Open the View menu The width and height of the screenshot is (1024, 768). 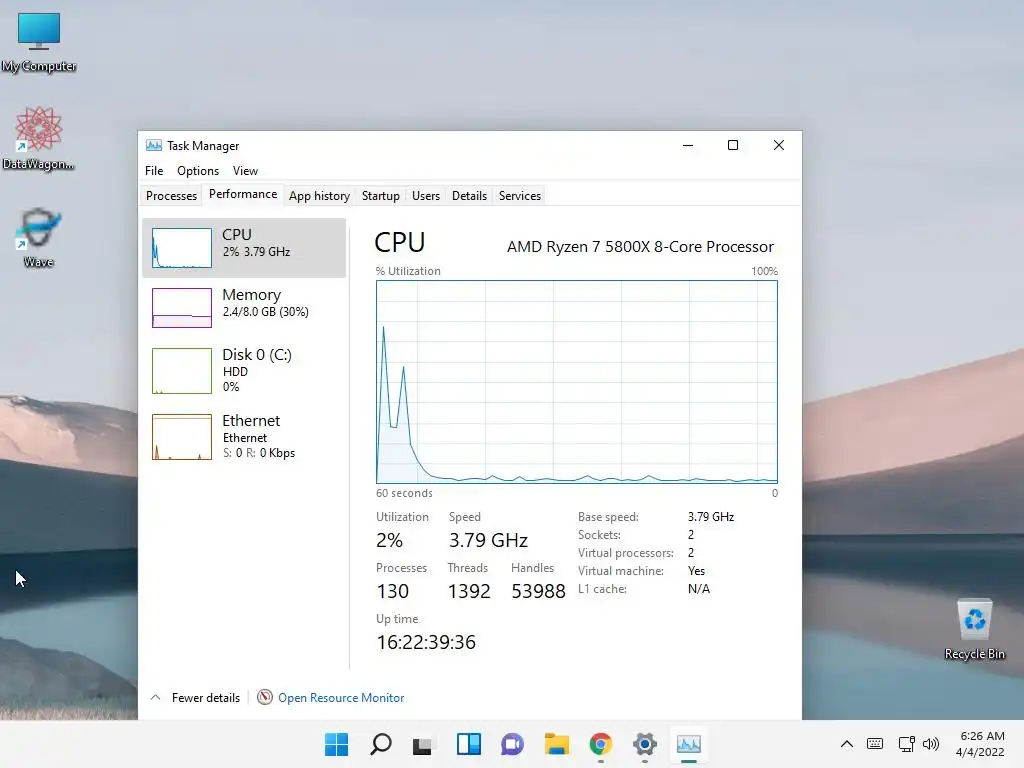[x=246, y=170]
